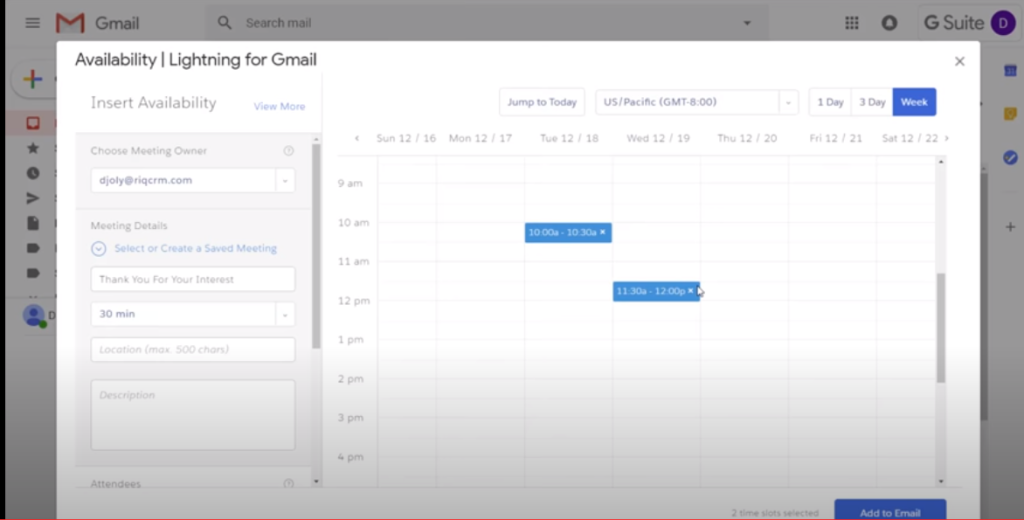Click the Add to Email button
The width and height of the screenshot is (1024, 520).
click(889, 511)
